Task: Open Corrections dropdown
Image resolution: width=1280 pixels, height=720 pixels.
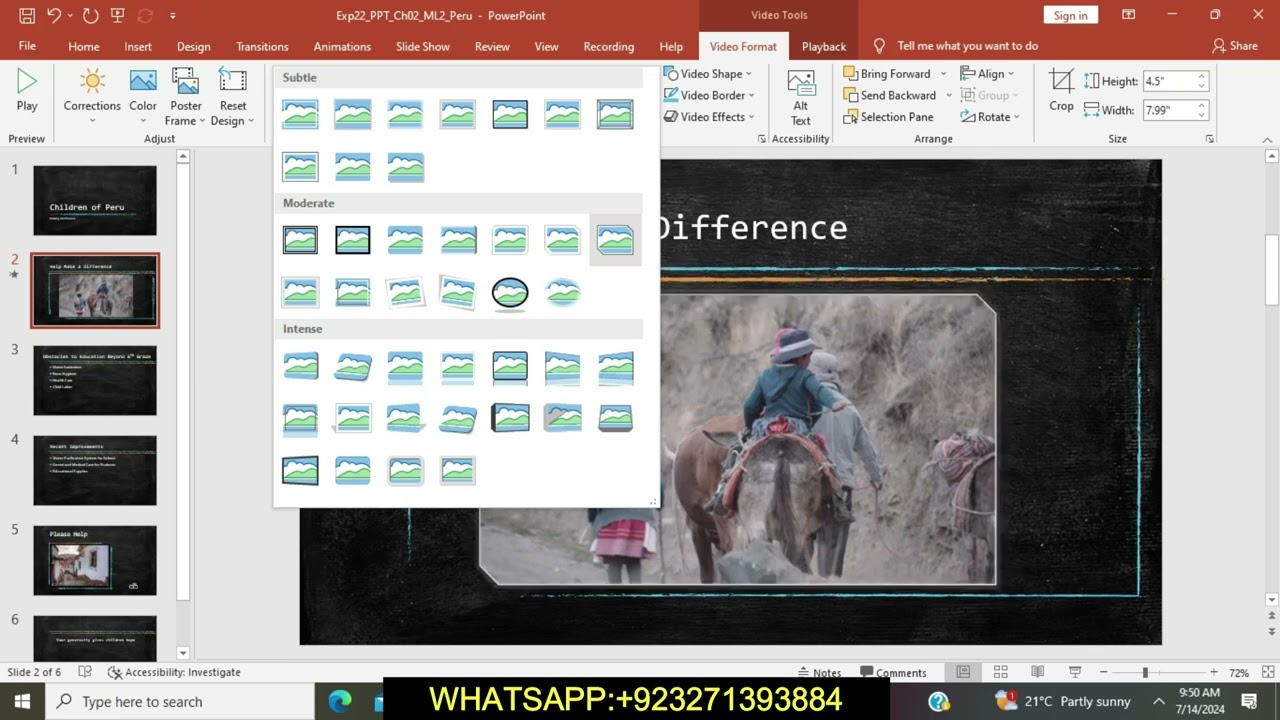Action: coord(92,98)
